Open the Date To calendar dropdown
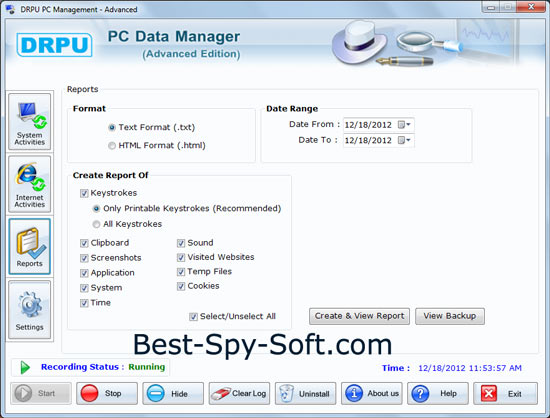 pos(404,140)
